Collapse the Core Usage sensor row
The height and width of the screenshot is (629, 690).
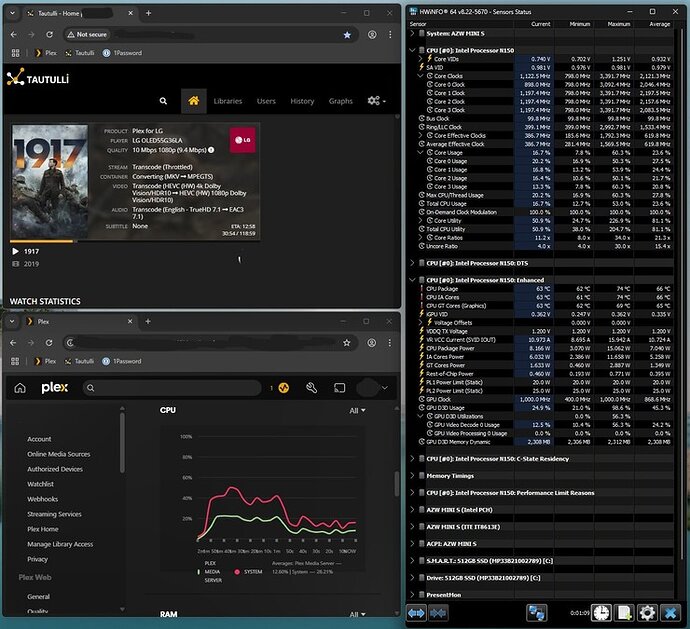coord(420,153)
